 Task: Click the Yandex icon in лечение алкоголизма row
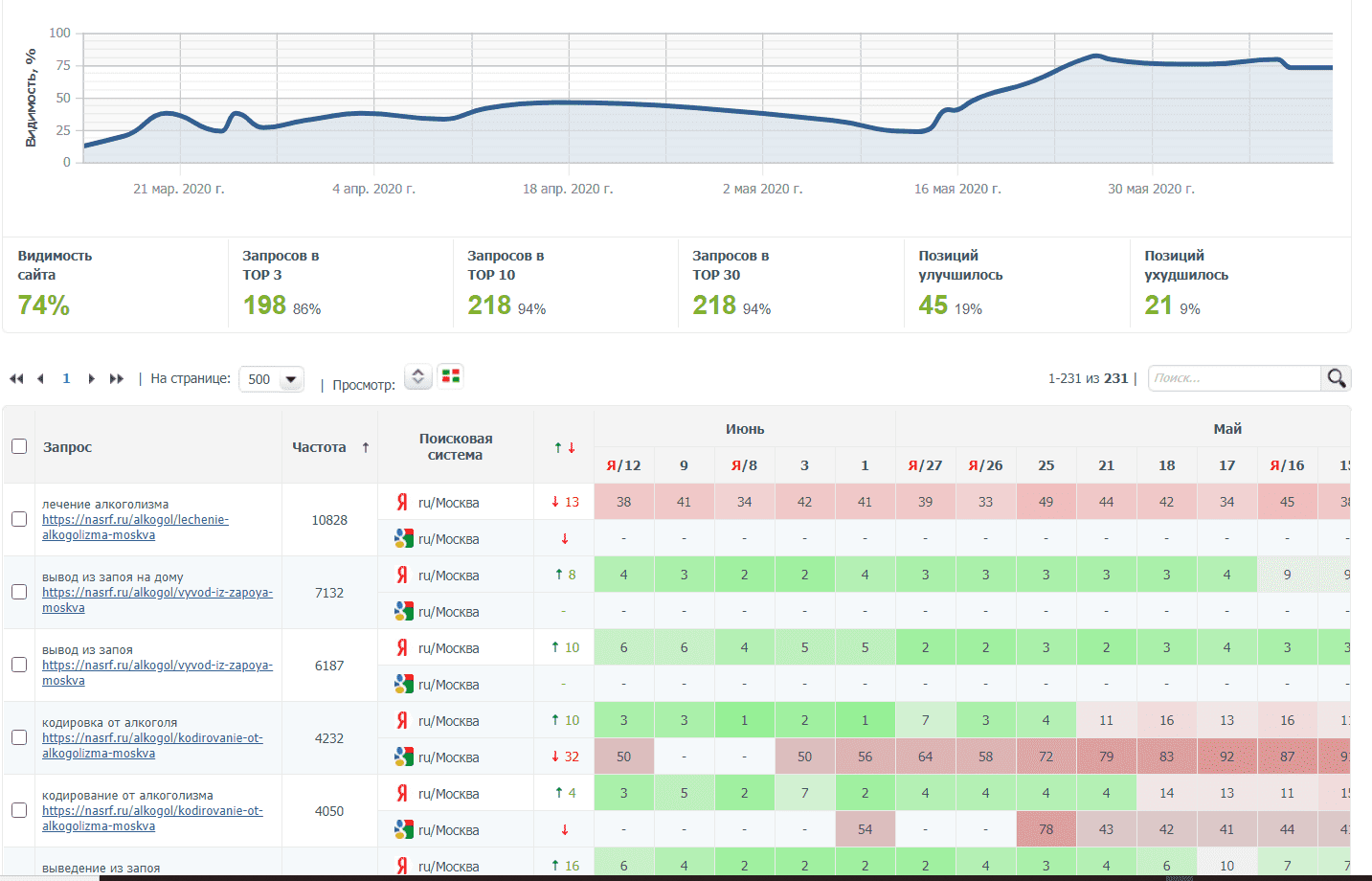coord(402,502)
